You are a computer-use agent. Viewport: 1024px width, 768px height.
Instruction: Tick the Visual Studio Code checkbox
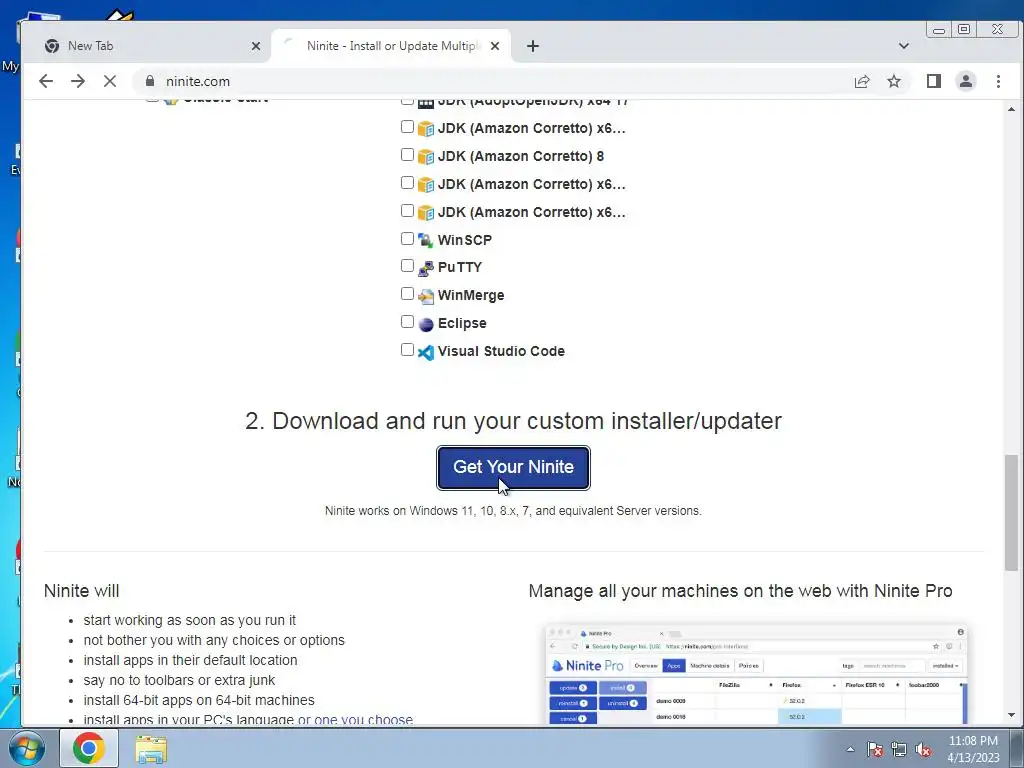(x=408, y=351)
